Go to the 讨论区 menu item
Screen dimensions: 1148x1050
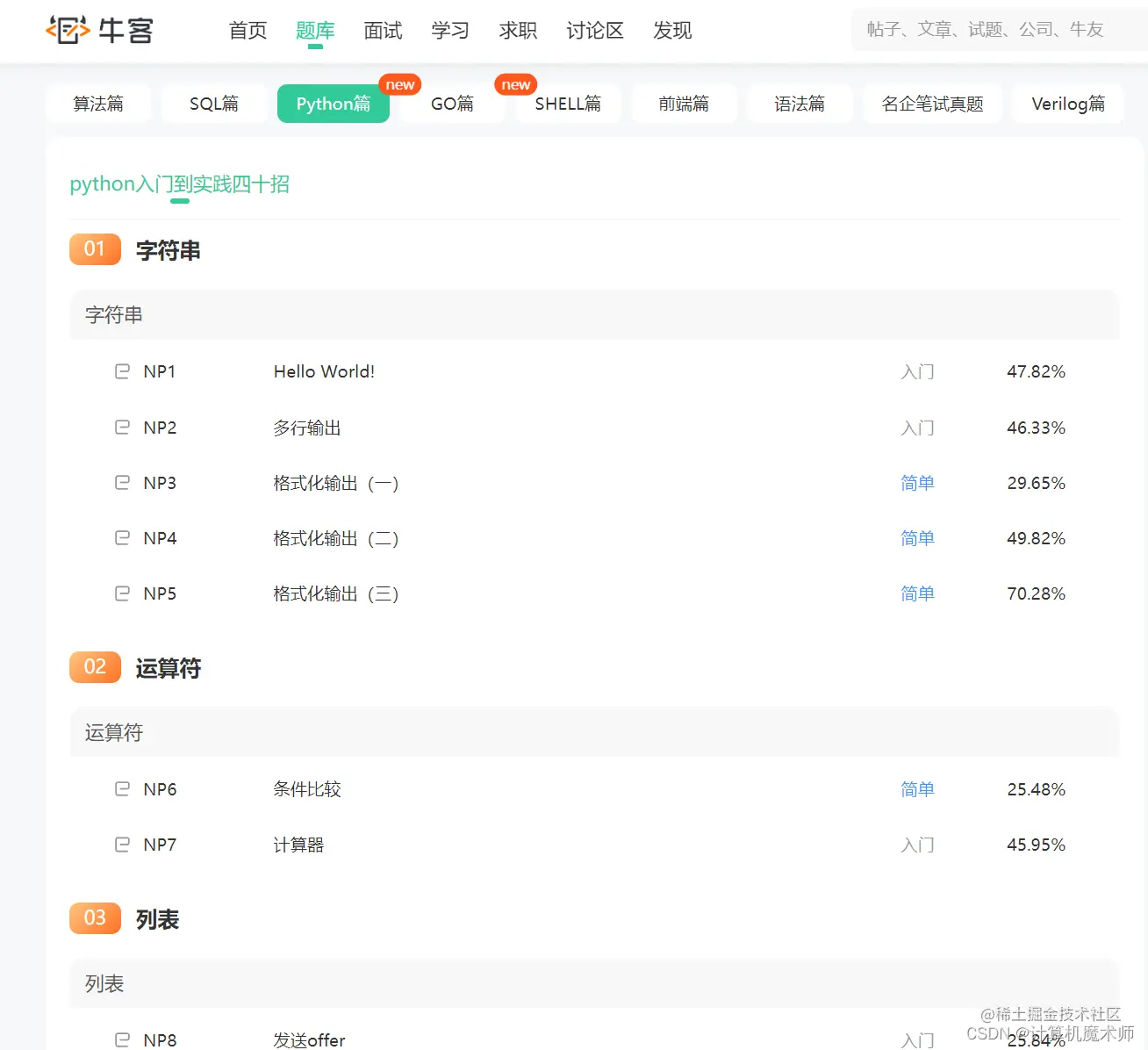click(x=594, y=31)
